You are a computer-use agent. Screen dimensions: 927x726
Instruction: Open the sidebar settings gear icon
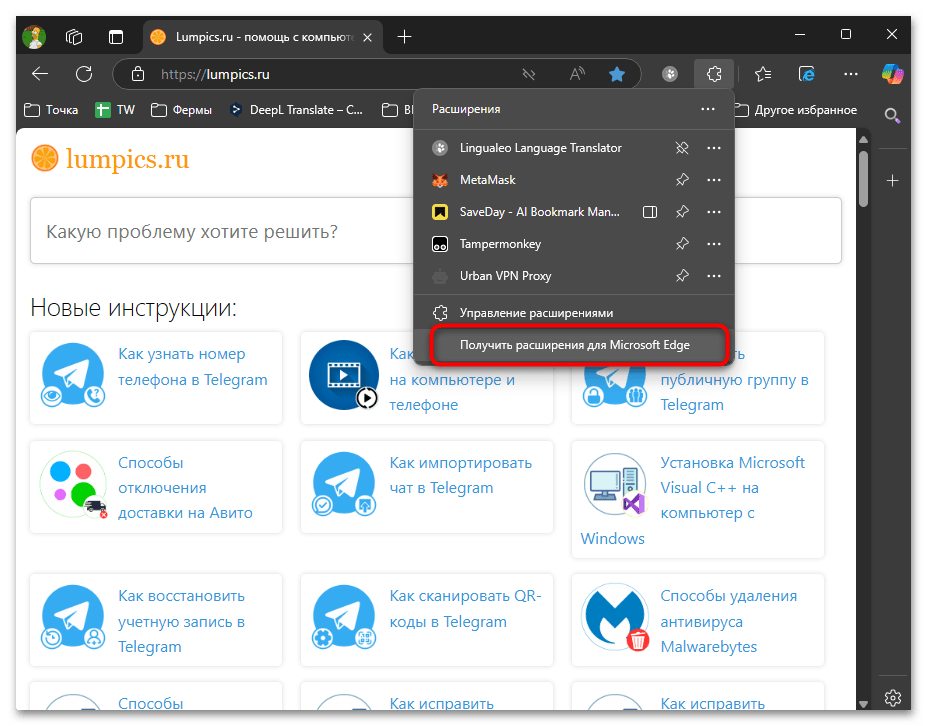coord(893,698)
